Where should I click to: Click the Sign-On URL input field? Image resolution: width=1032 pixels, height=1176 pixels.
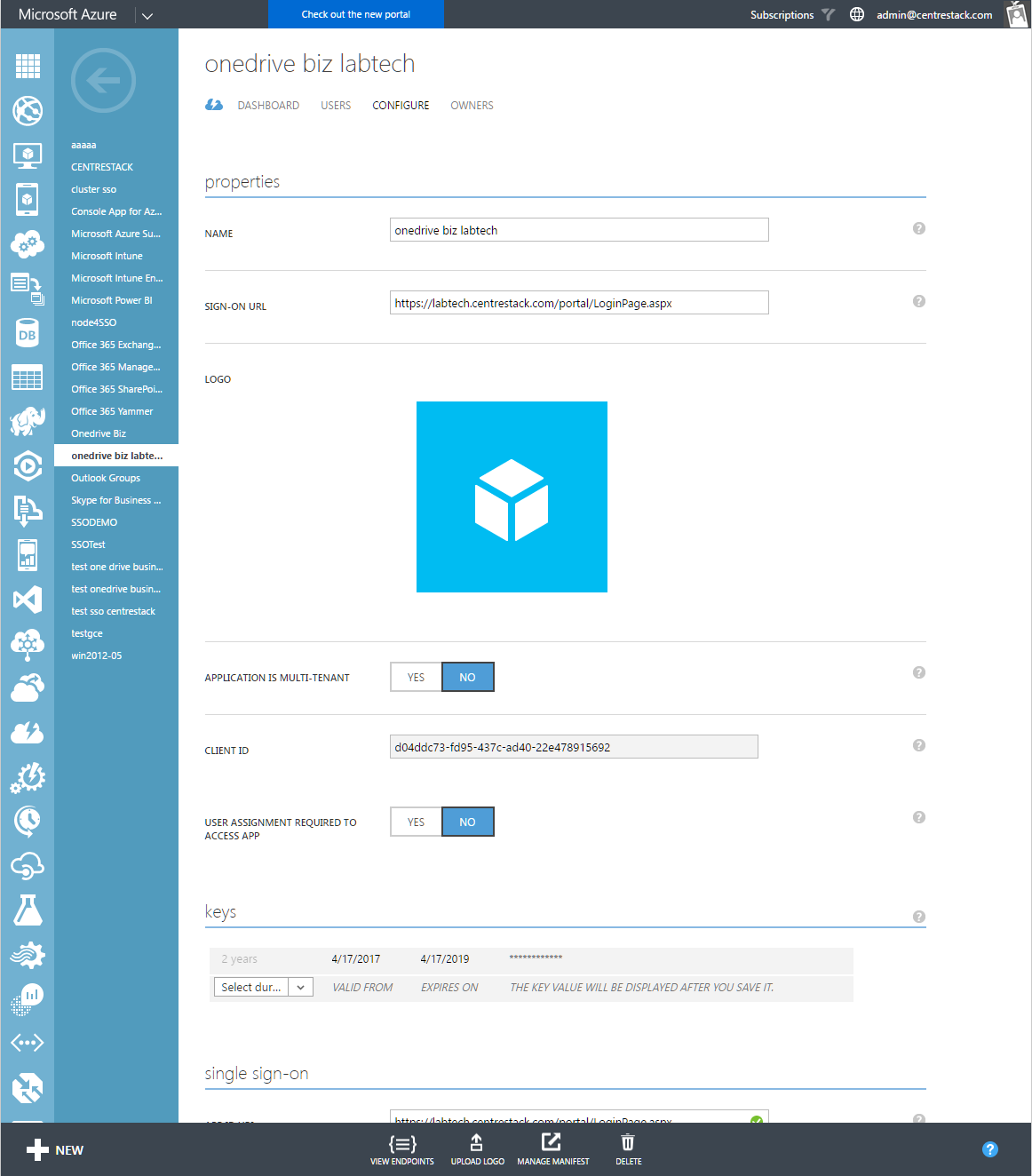pos(579,303)
